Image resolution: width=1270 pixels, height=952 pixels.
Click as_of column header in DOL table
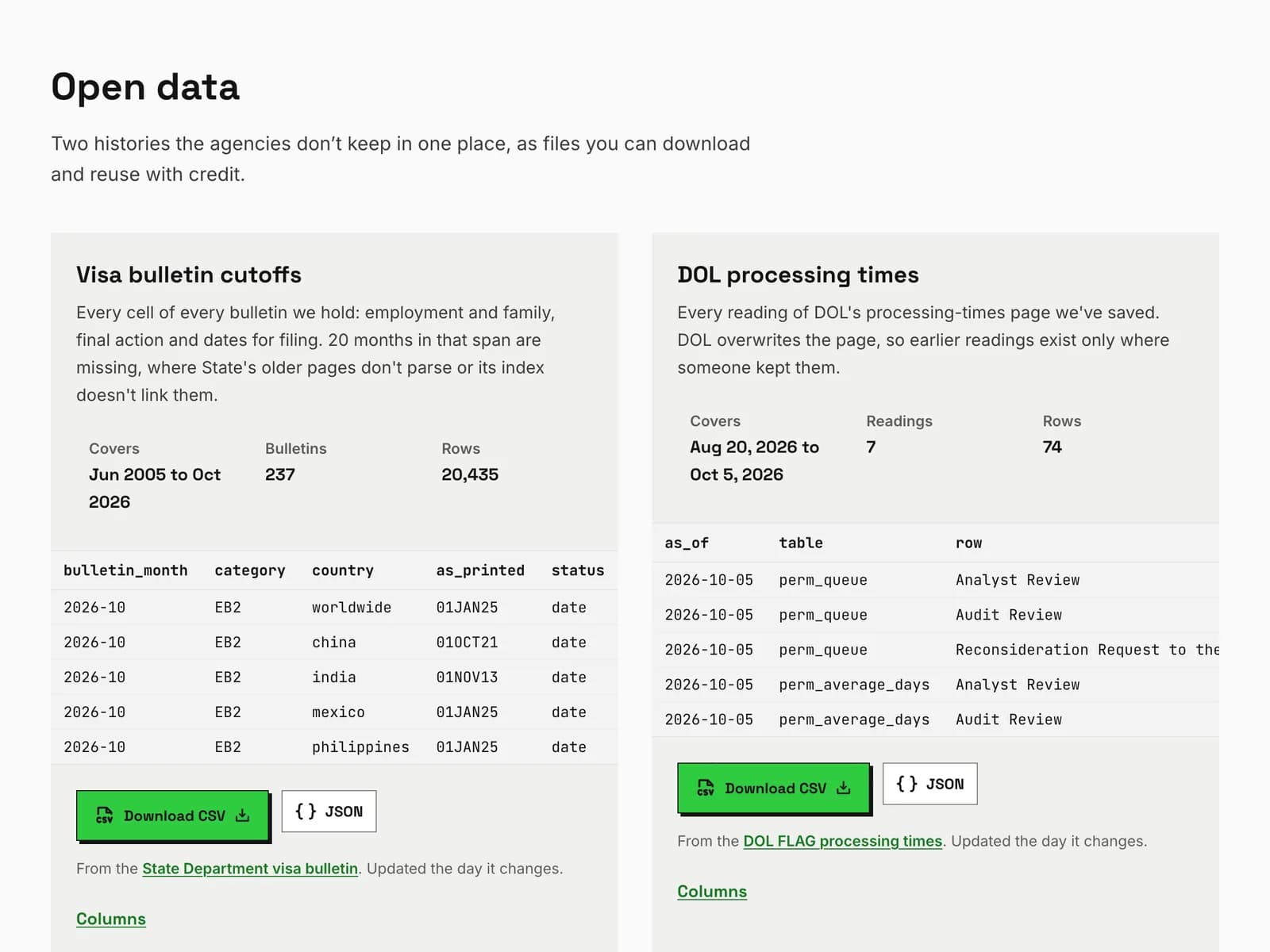687,543
